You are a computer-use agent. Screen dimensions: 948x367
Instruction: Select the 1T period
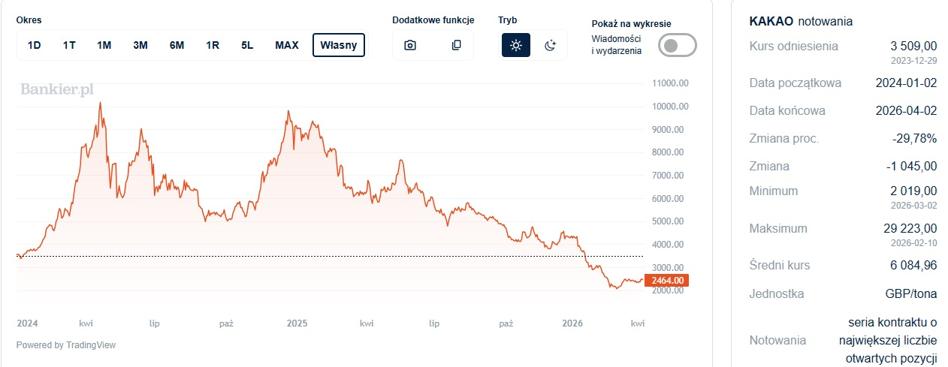coord(69,45)
